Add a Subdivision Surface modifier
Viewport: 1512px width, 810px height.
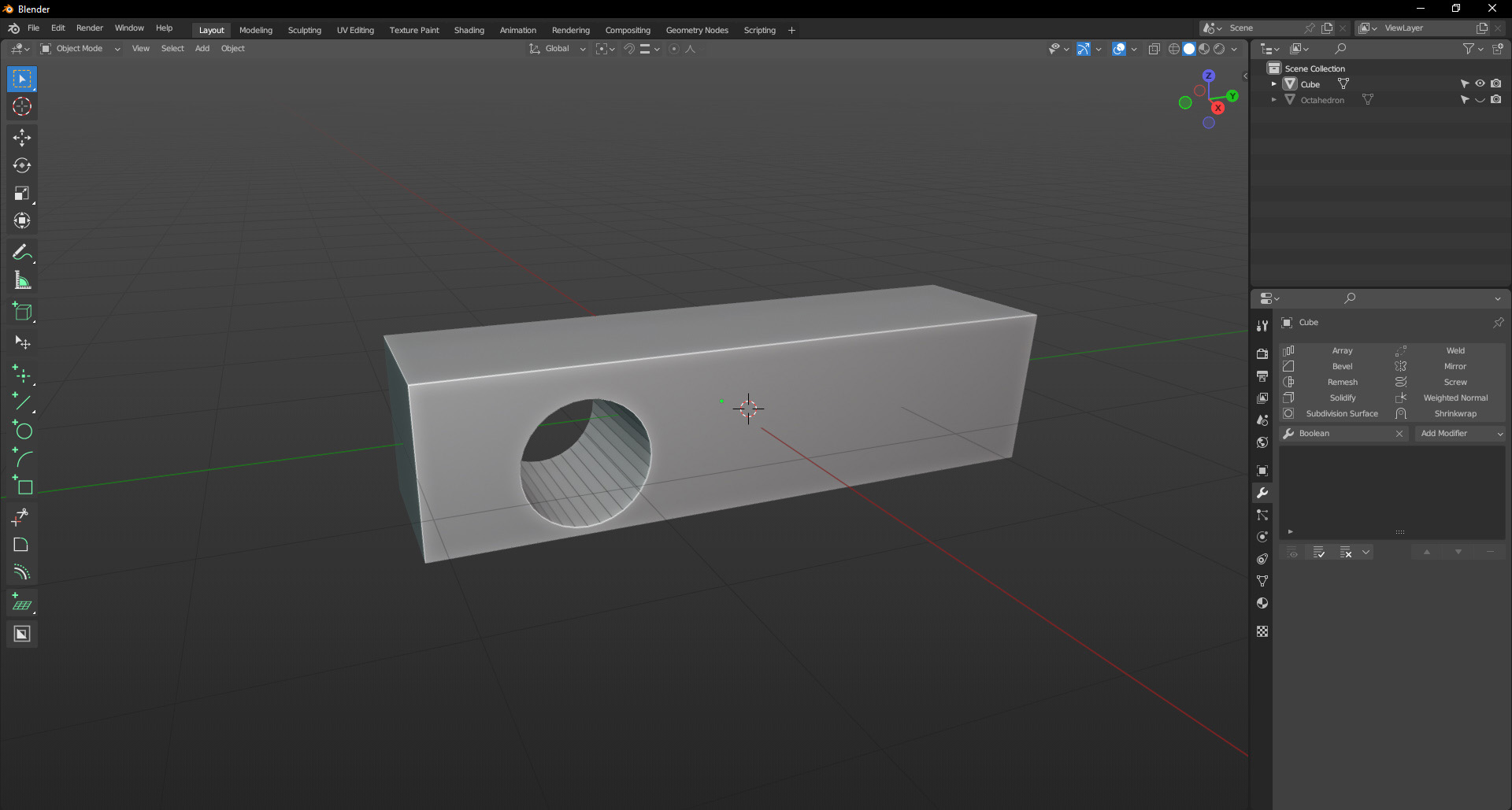[1341, 413]
